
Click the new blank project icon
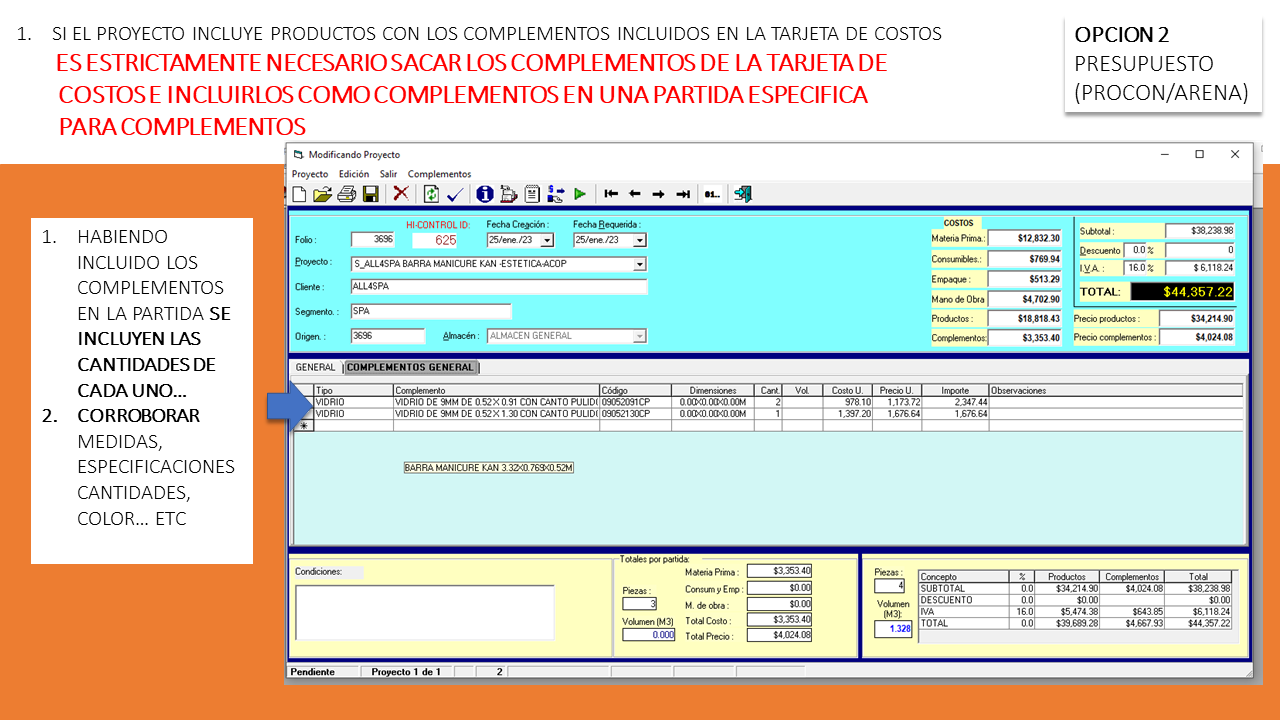pos(299,194)
